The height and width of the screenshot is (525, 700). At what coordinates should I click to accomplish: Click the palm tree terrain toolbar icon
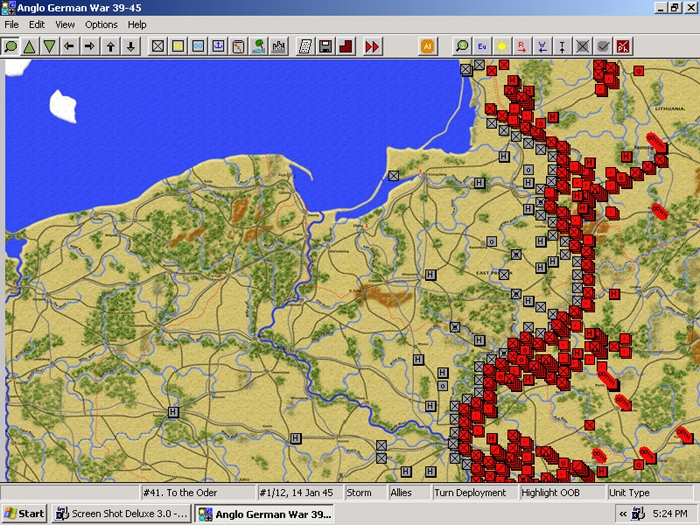[x=258, y=46]
